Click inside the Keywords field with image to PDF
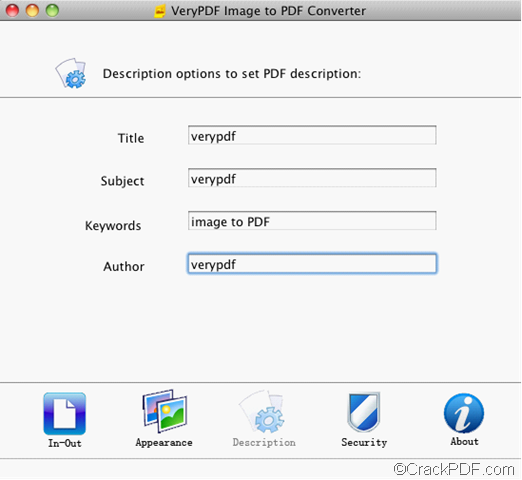 pyautogui.click(x=312, y=220)
